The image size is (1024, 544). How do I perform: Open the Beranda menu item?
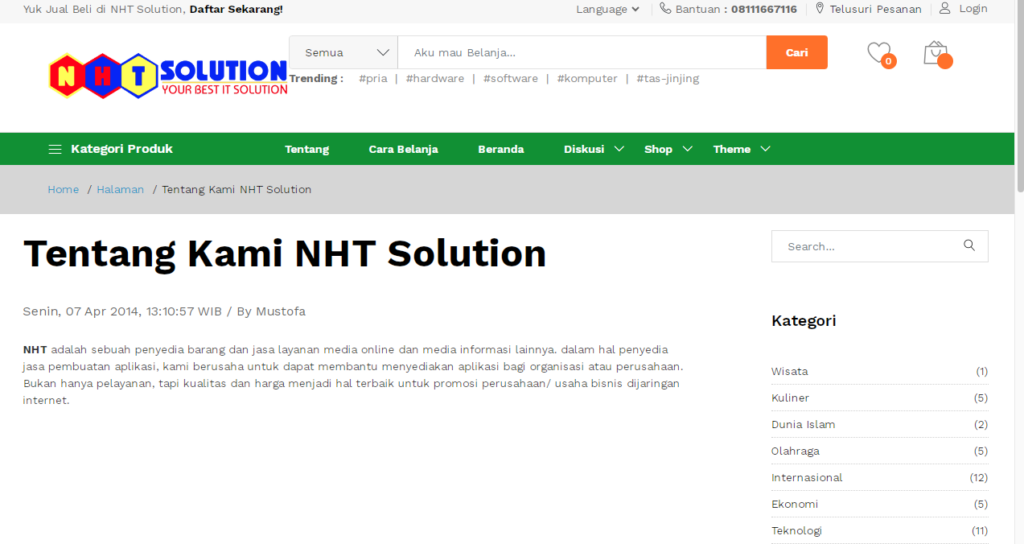(501, 149)
